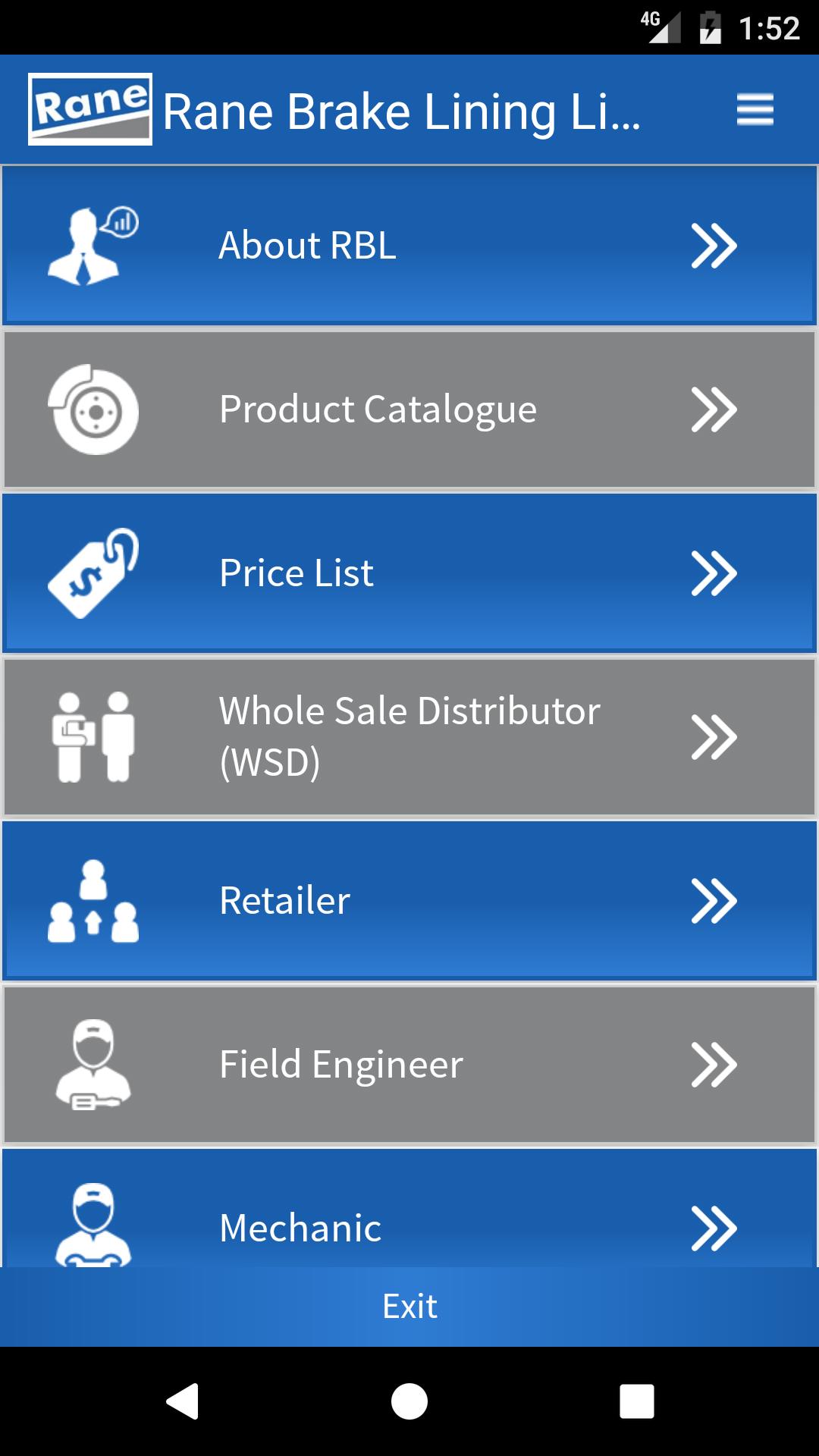Tap the Mechanic person icon
The image size is (819, 1456).
tap(93, 1224)
